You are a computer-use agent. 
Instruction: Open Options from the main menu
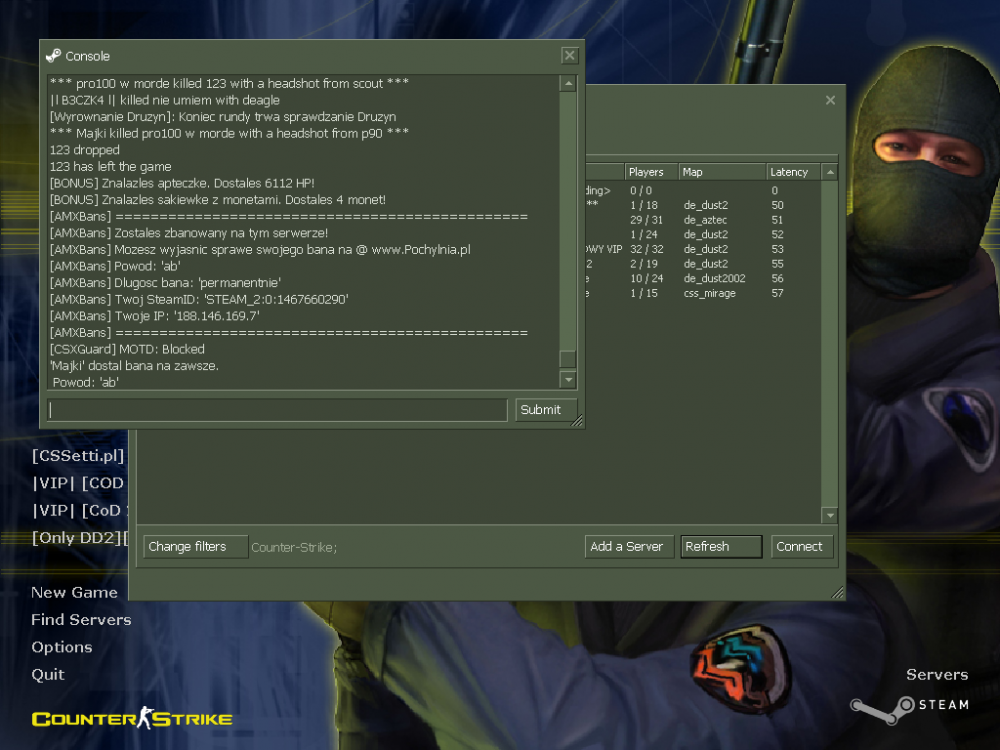pyautogui.click(x=61, y=647)
